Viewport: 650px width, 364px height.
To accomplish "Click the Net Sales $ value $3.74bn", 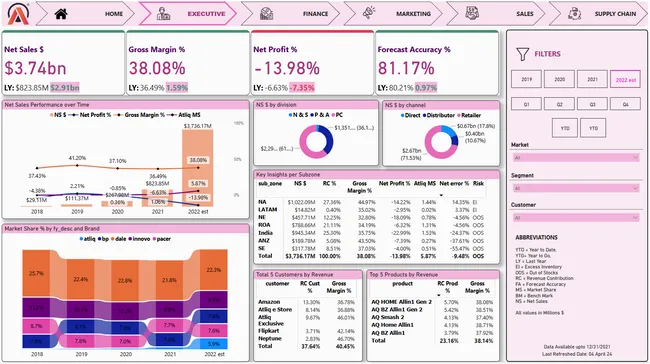I will (x=35, y=68).
